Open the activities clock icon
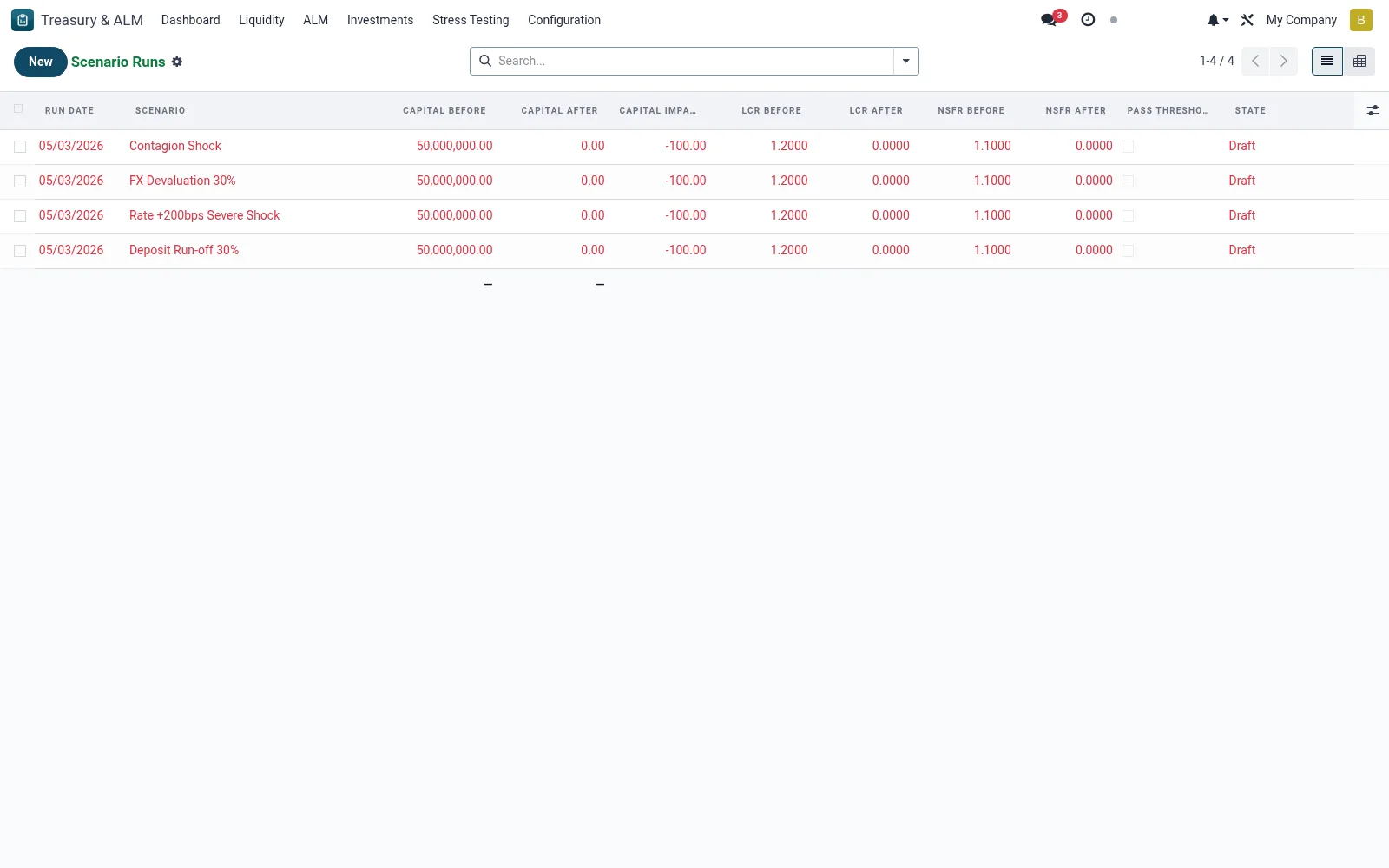Viewport: 1389px width, 868px height. click(1088, 20)
